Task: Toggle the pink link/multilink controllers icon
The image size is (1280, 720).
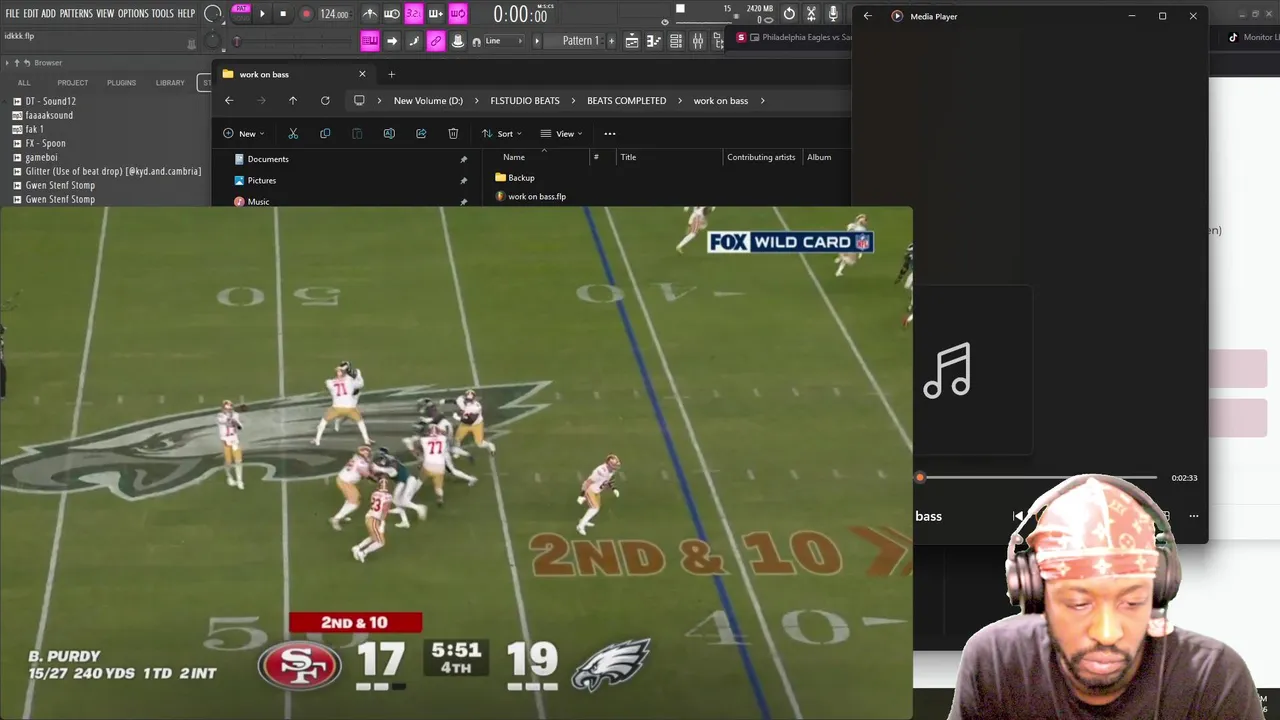Action: click(436, 41)
